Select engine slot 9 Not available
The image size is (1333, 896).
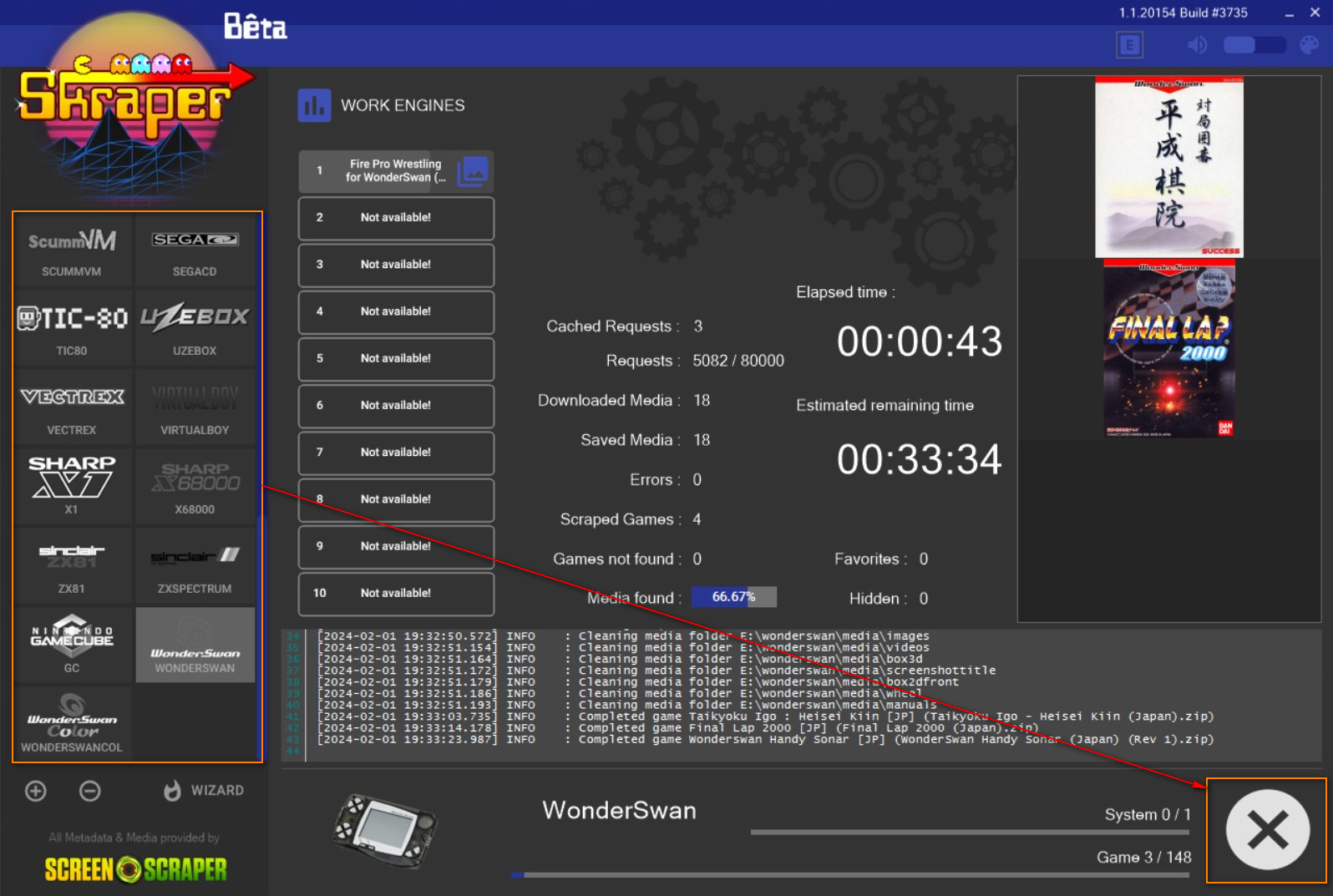pos(396,546)
